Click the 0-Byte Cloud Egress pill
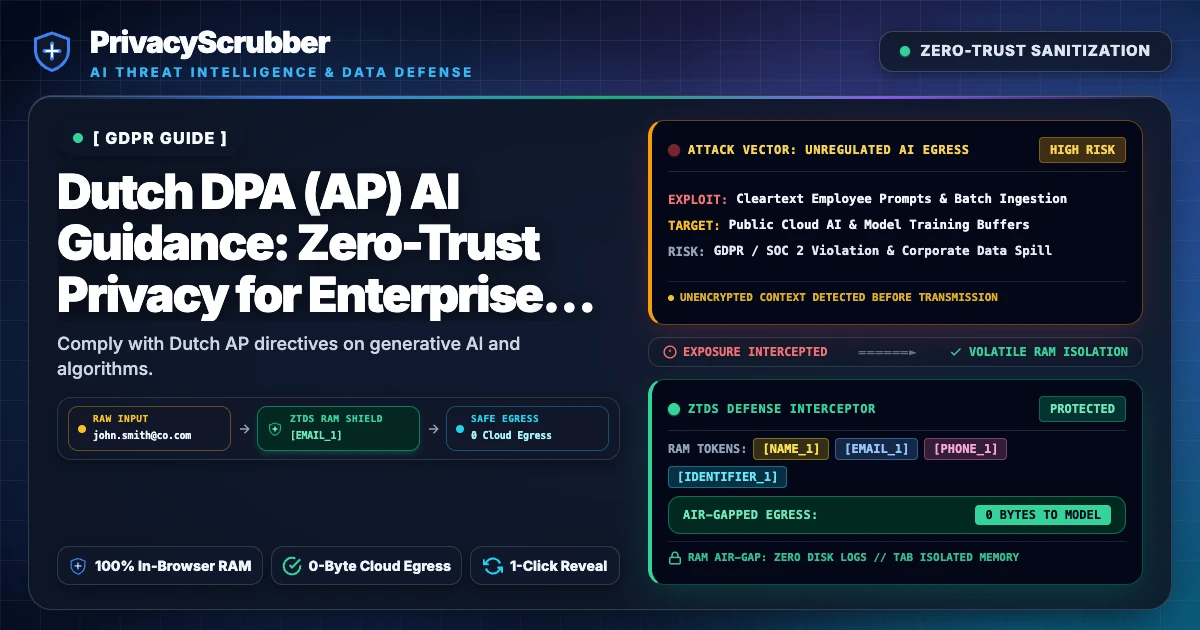The image size is (1200, 630). 366,566
